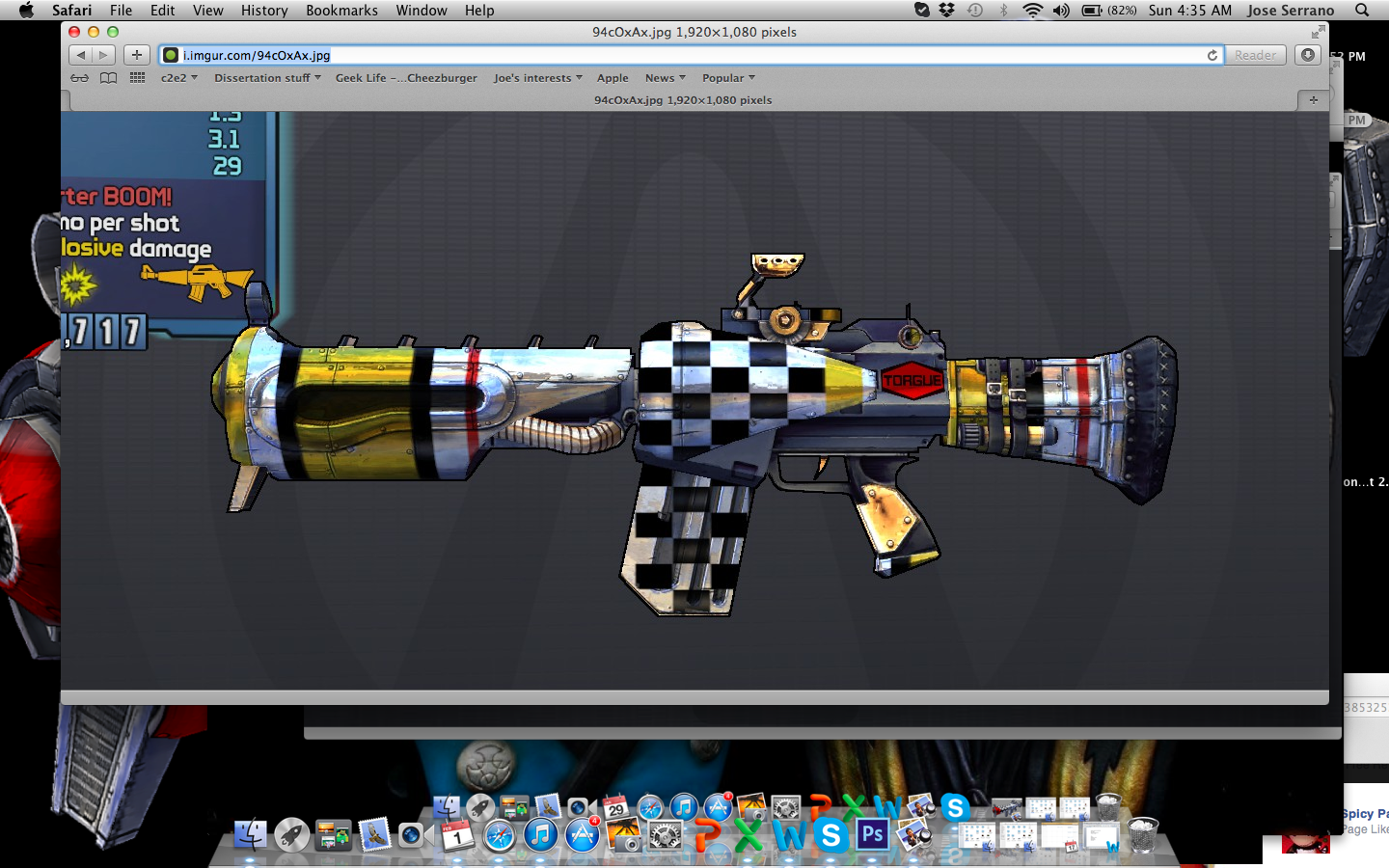Open the Jose Serrano user menu
This screenshot has height=868, width=1389.
coord(1290,10)
